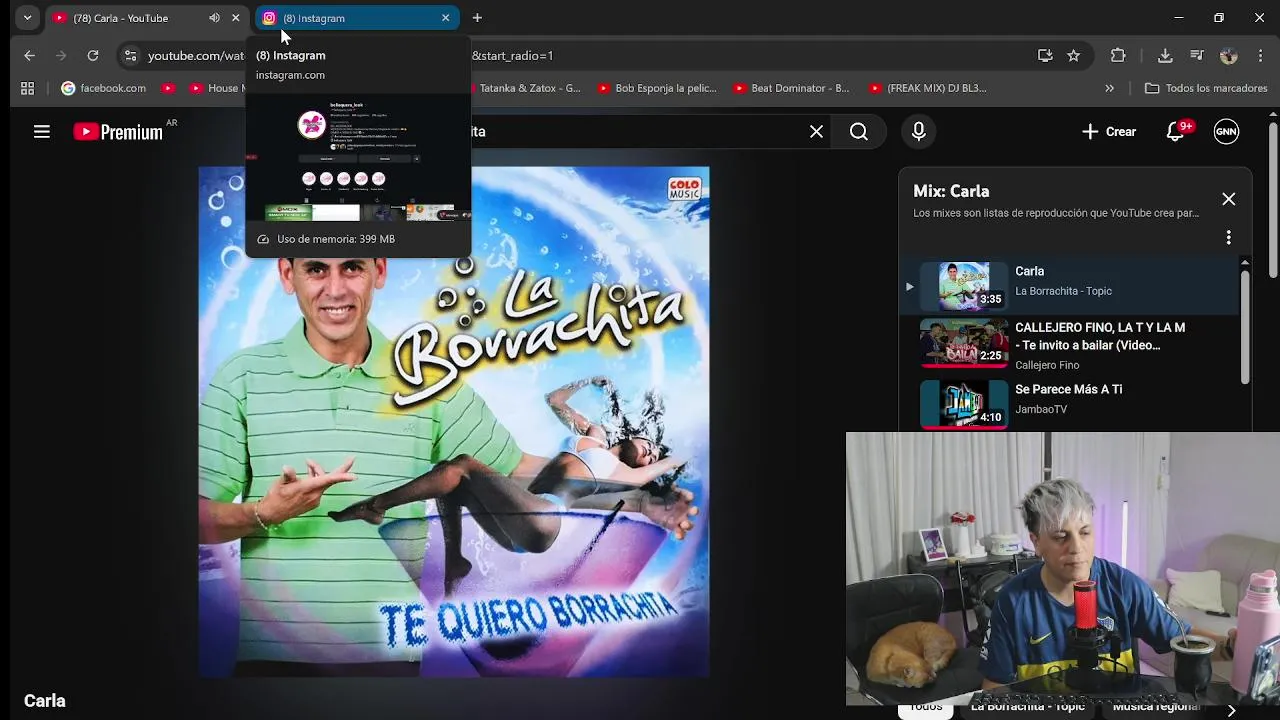Viewport: 1280px width, 720px height.
Task: Open the unlabeled YouTube bookmark next to facebook.com
Action: 168,88
